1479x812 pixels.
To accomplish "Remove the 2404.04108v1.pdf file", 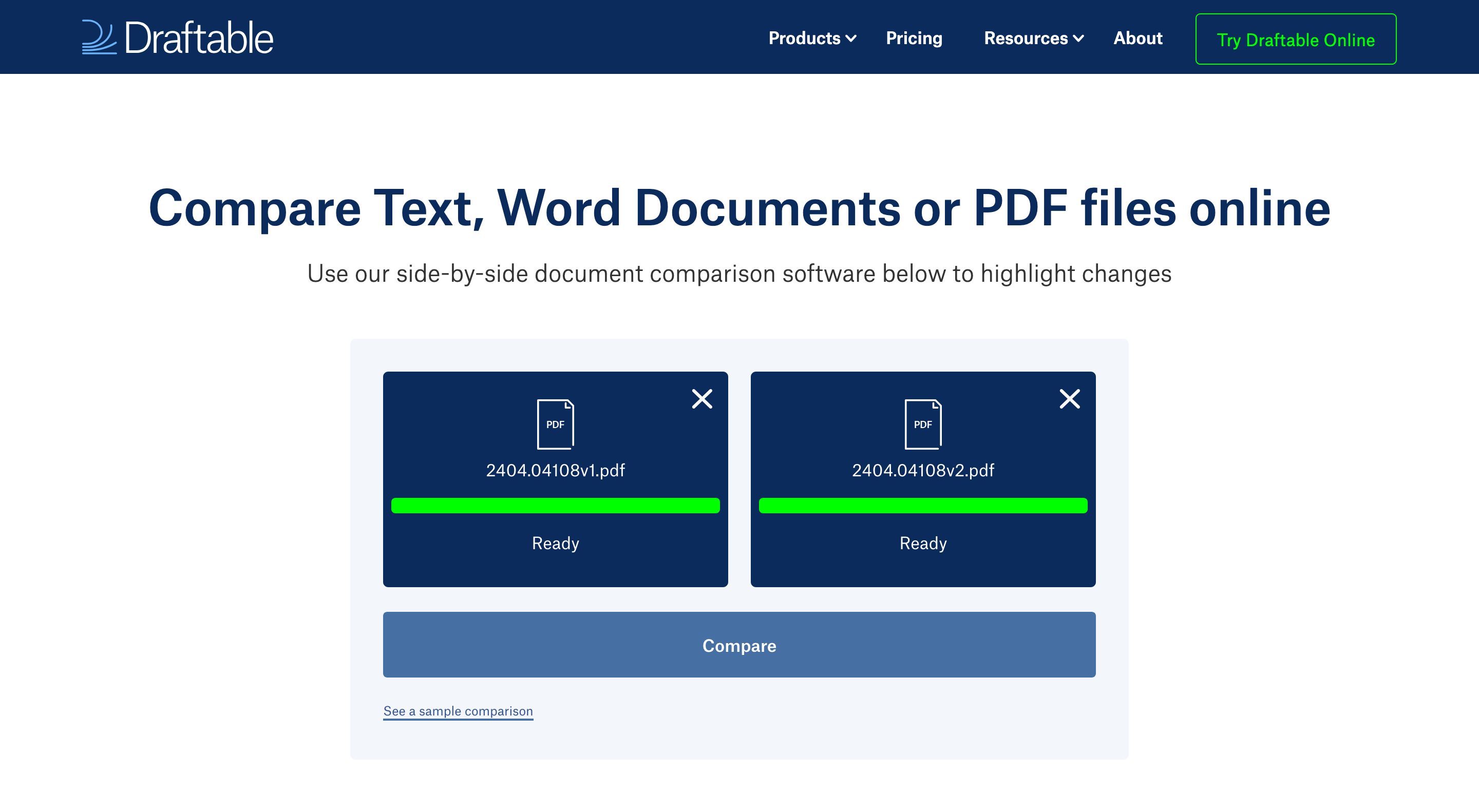I will pos(701,399).
